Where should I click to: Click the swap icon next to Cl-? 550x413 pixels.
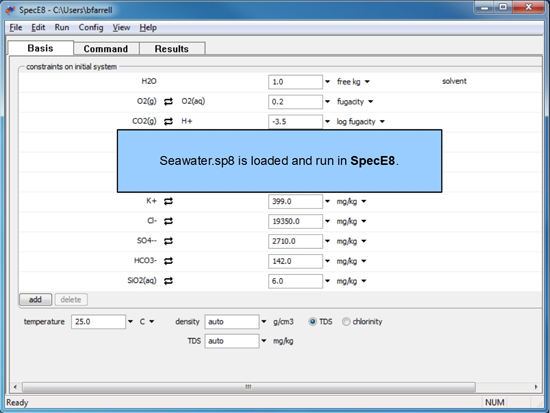click(x=168, y=221)
